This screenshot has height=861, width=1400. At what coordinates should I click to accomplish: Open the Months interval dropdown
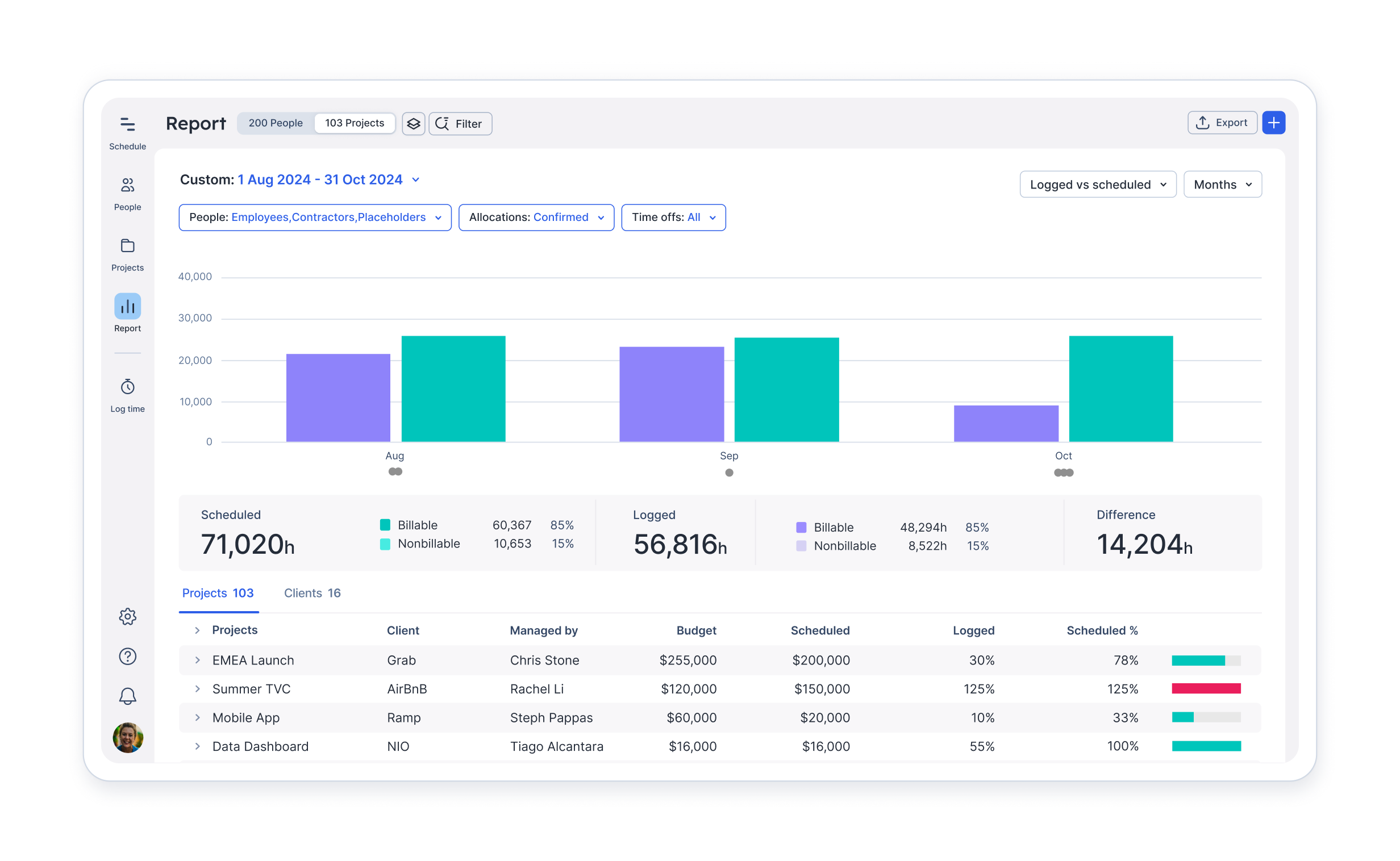click(1222, 185)
